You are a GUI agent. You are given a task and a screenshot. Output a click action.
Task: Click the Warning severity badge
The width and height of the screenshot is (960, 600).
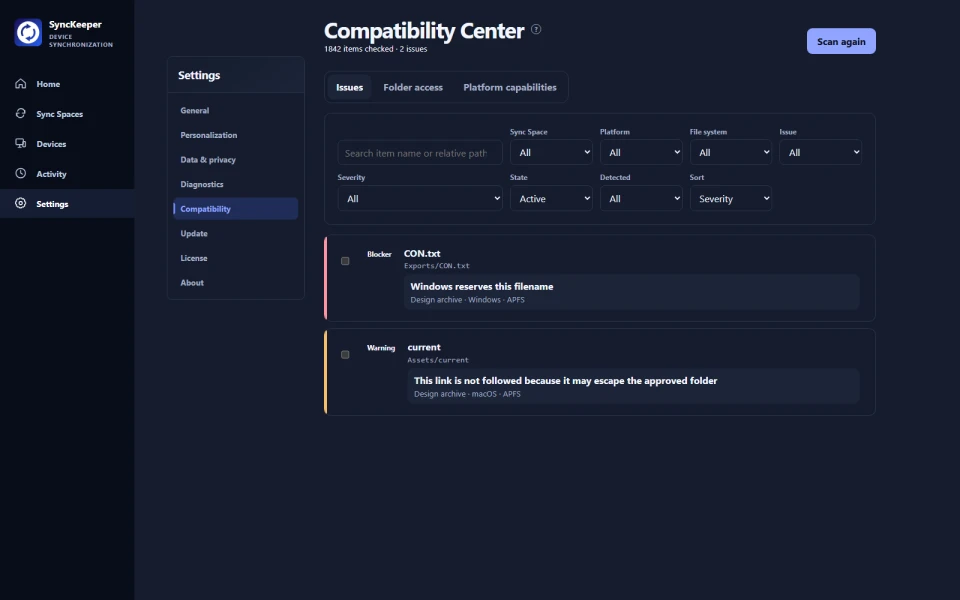381,348
